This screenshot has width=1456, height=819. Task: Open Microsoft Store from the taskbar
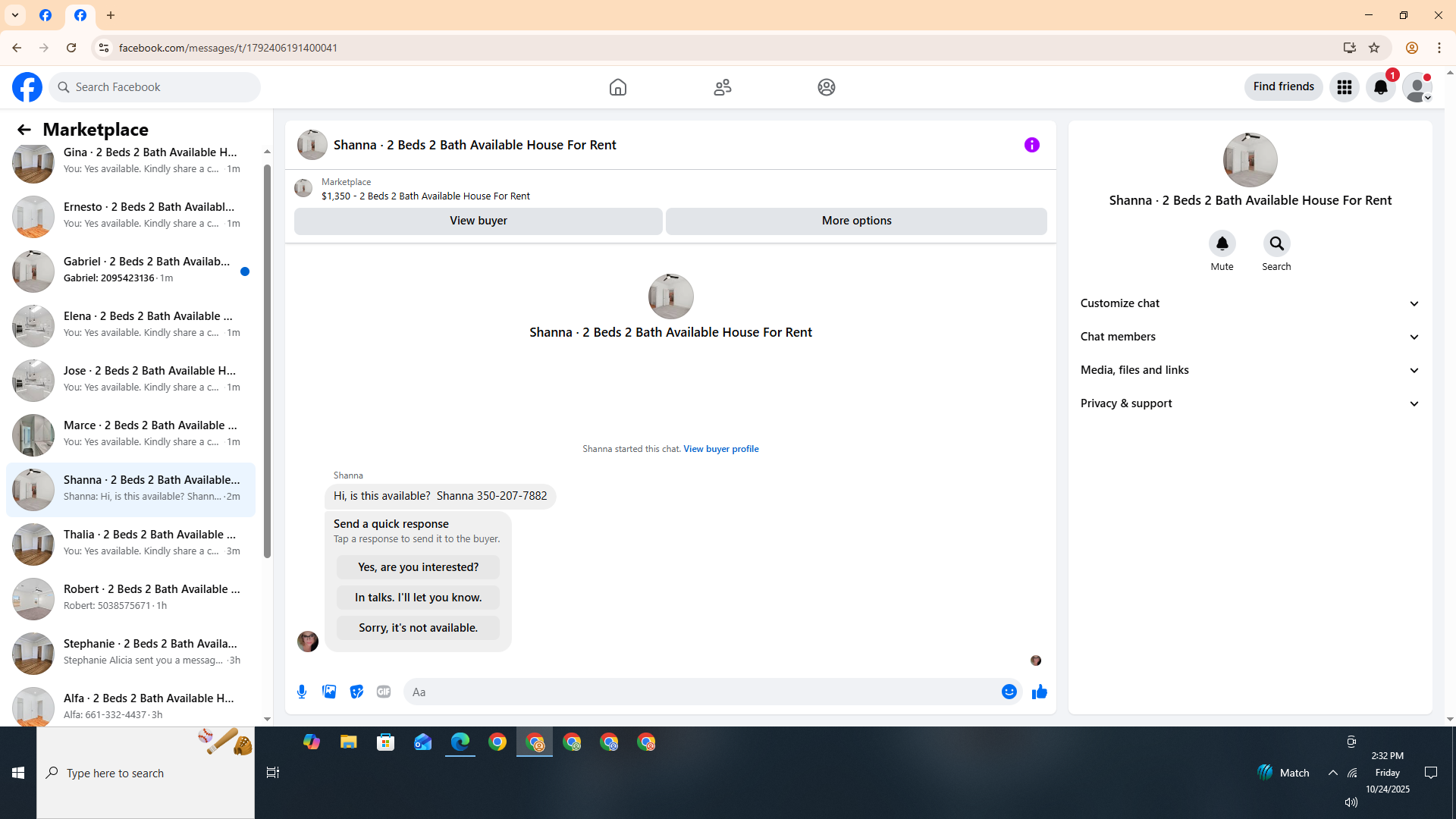coord(386,742)
